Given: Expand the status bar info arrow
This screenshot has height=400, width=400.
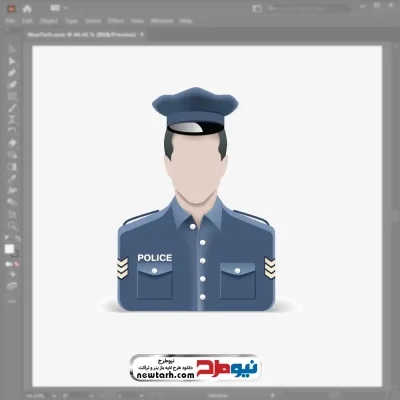Looking at the screenshot, I should point(272,396).
